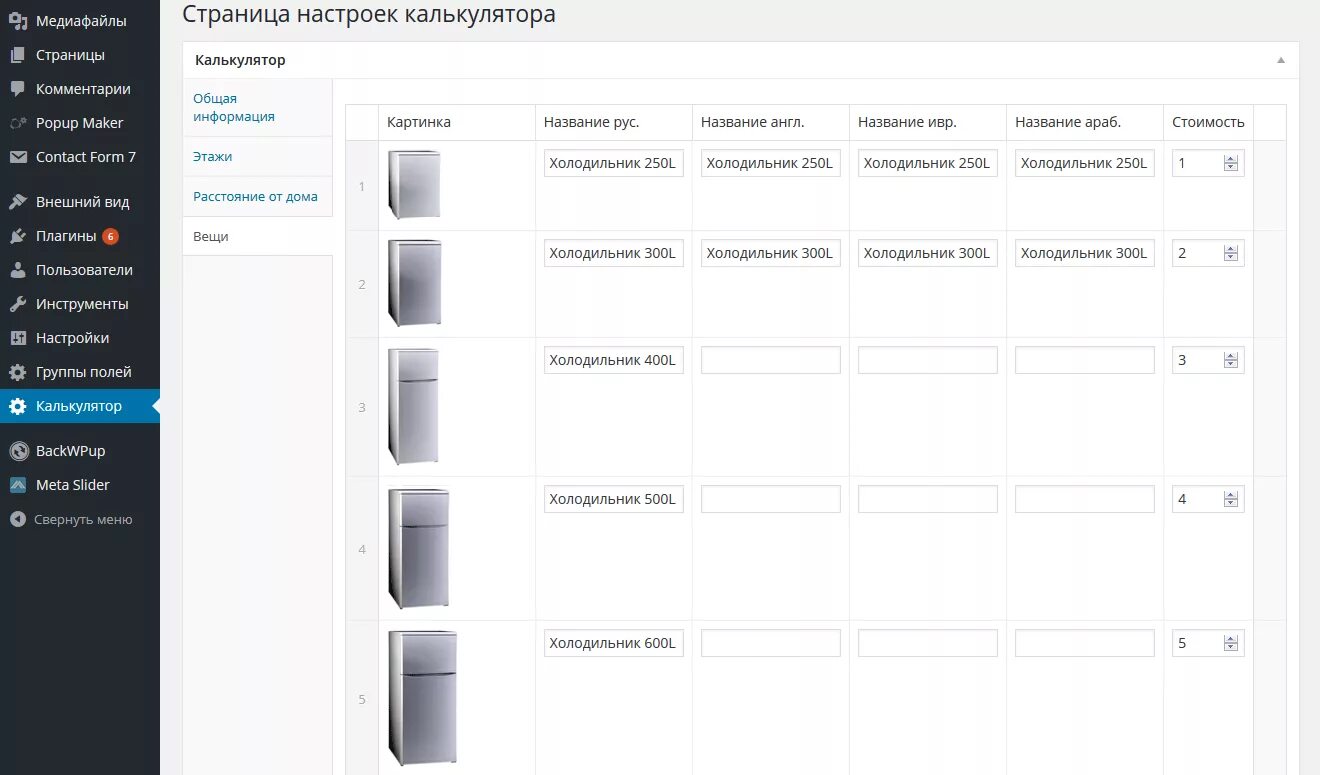Click the Холодильник 250L fridge thumbnail
The width and height of the screenshot is (1320, 775).
coord(414,184)
